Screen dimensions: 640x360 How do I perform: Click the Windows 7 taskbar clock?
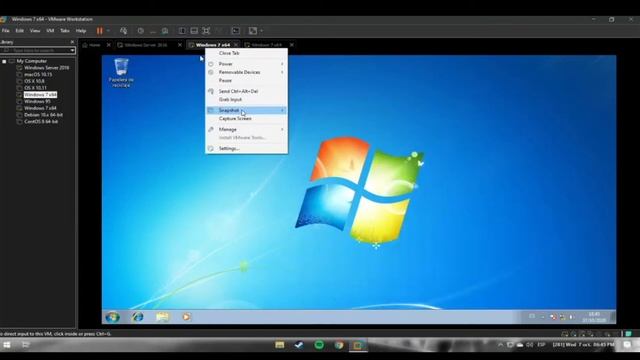coord(594,317)
